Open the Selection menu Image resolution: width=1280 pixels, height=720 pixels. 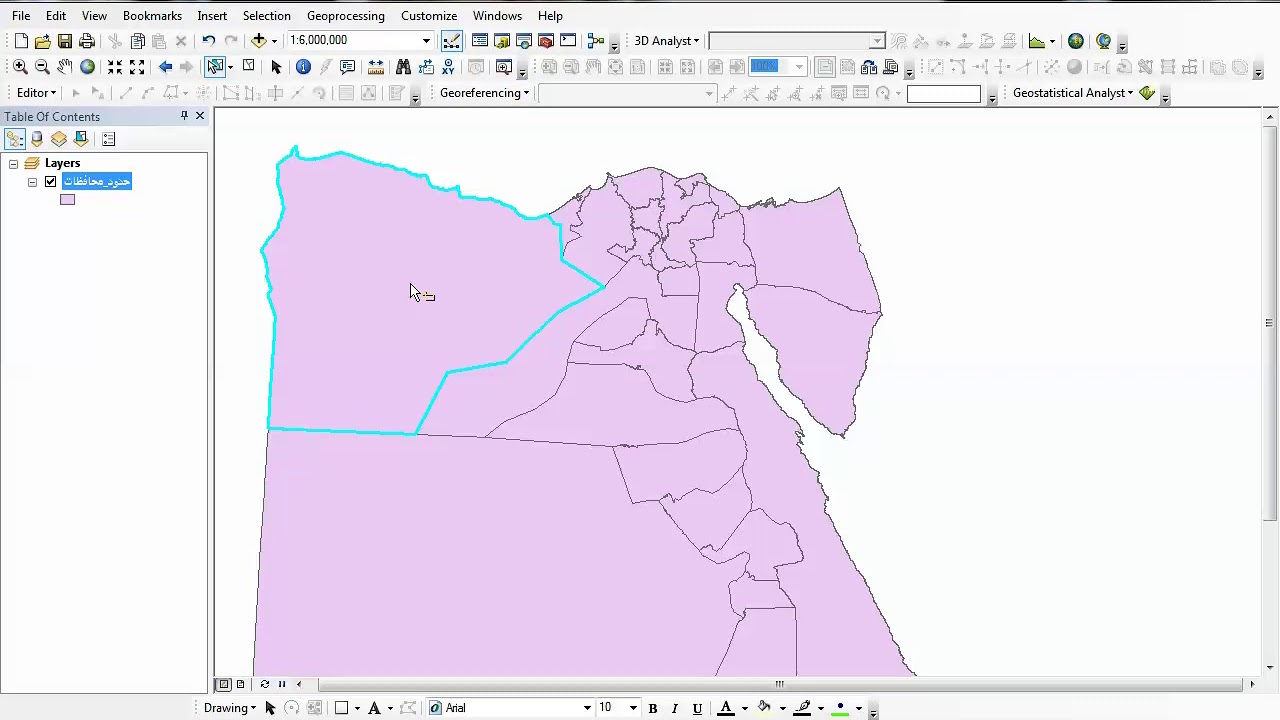point(266,16)
